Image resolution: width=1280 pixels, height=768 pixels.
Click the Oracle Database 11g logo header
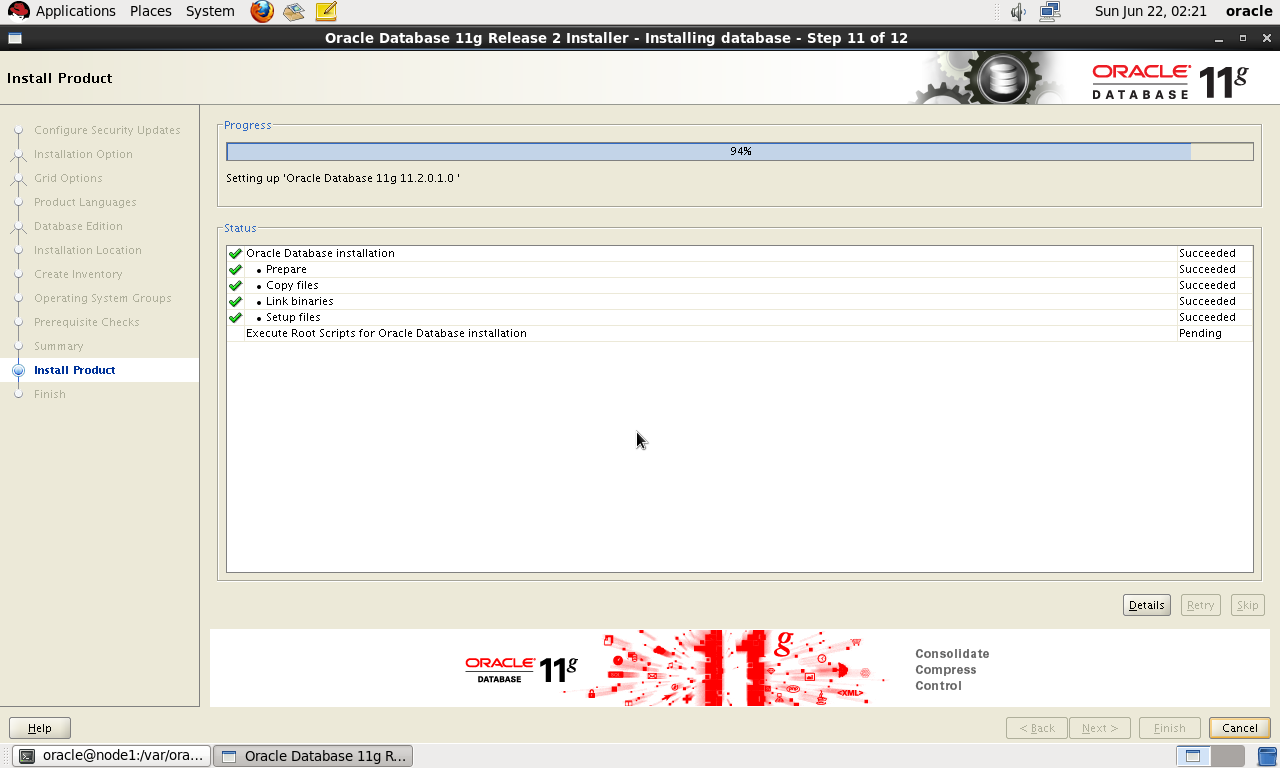(x=1170, y=80)
